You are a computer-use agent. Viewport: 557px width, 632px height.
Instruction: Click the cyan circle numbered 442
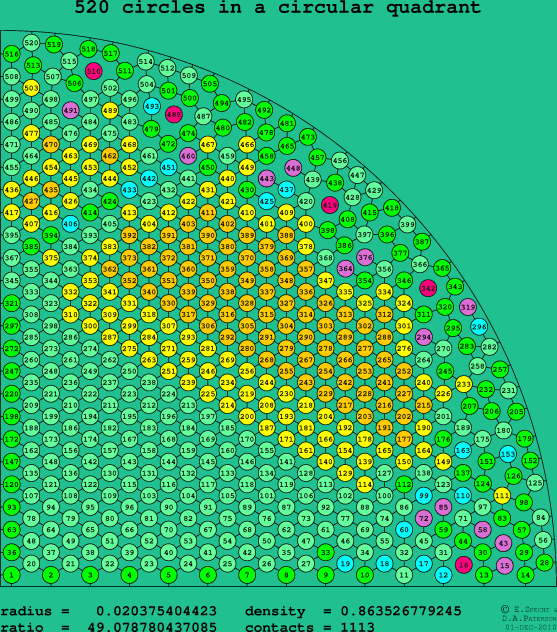click(x=149, y=178)
